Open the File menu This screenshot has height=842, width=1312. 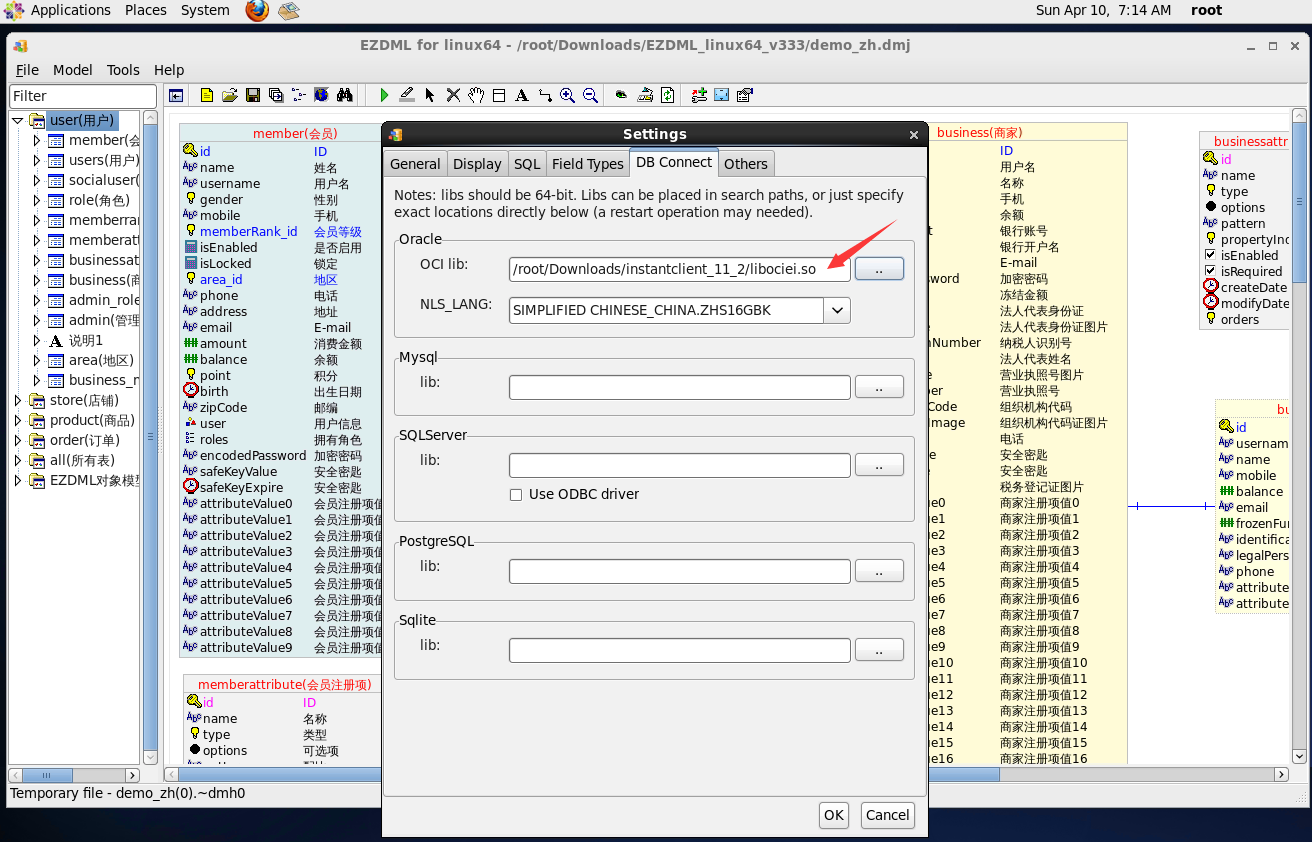(27, 69)
